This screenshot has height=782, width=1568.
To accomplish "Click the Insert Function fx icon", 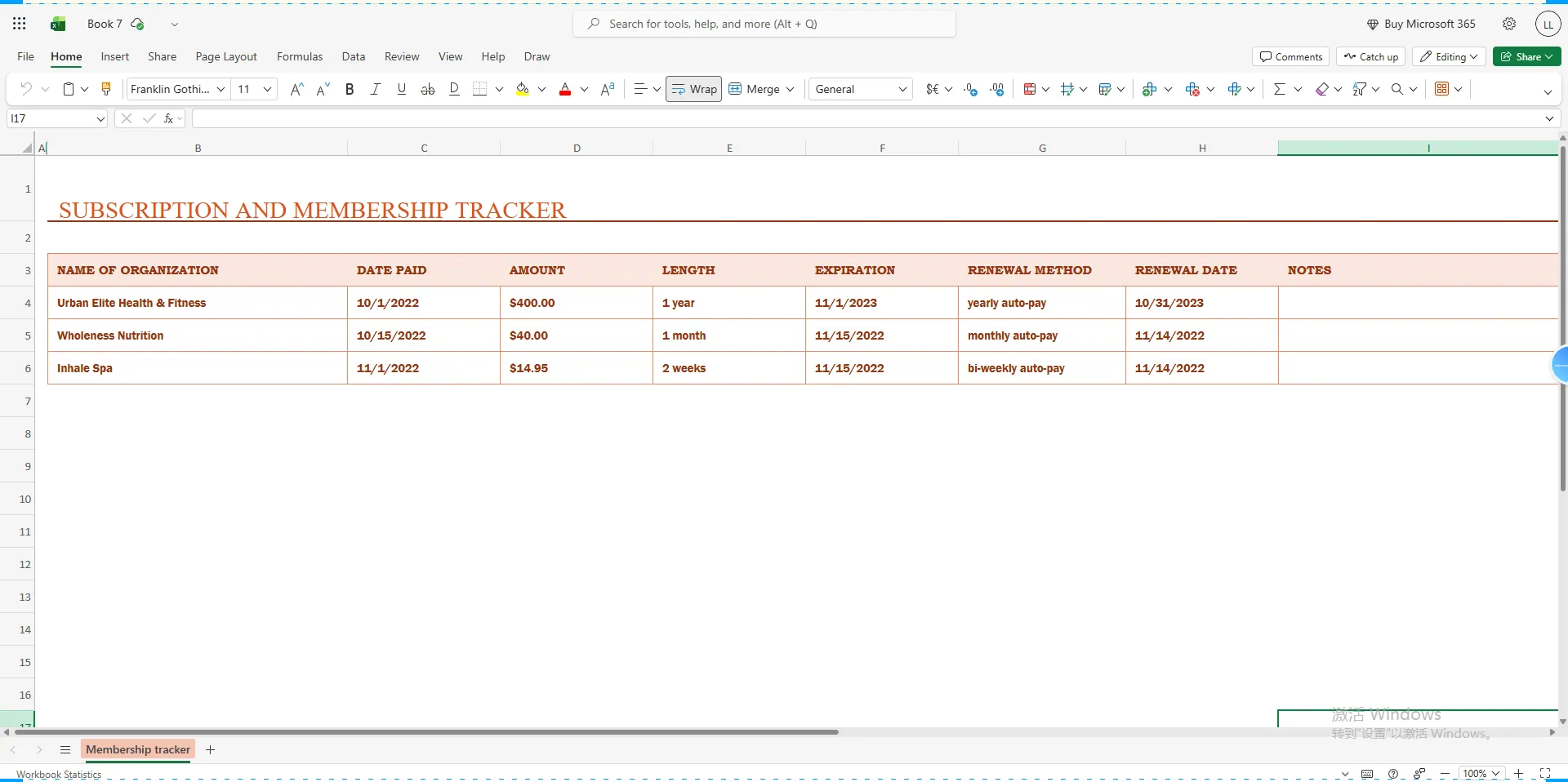I will pos(168,118).
